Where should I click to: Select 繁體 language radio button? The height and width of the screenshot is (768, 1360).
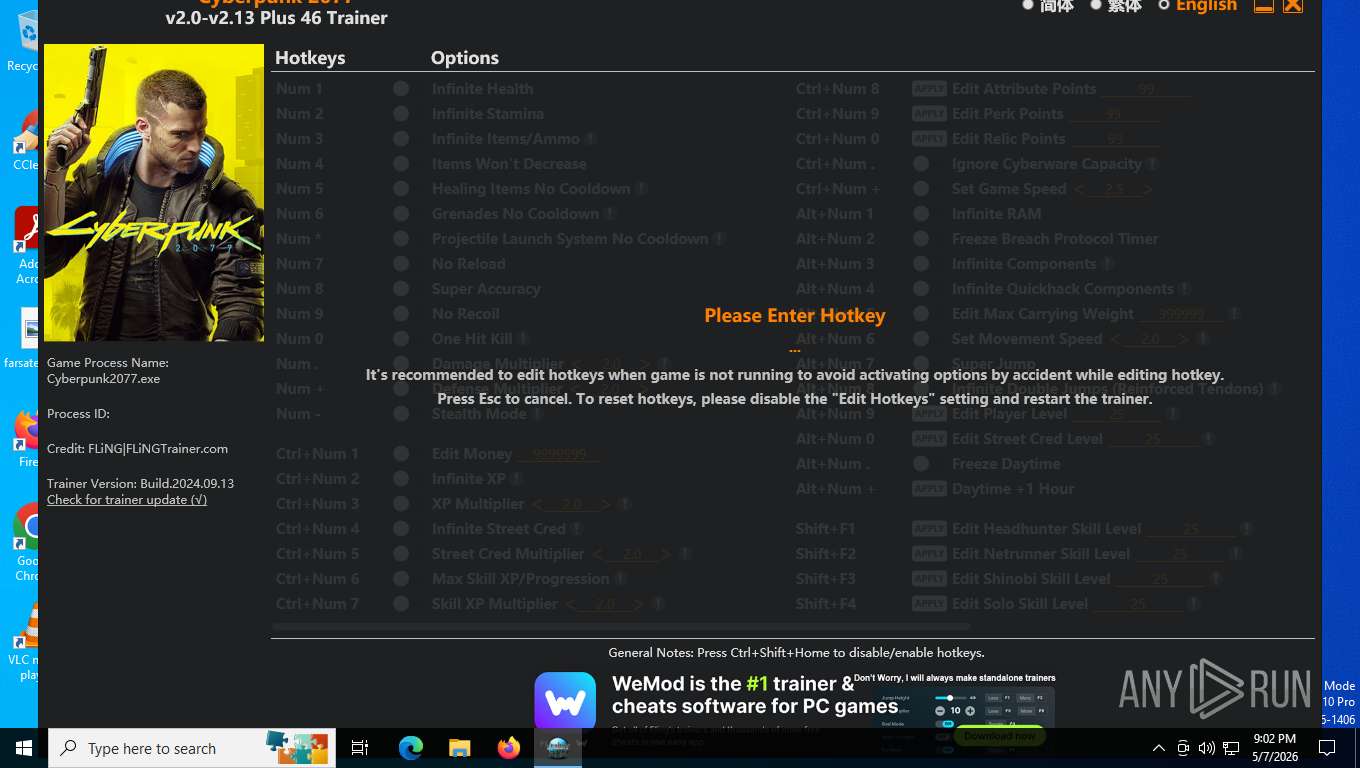[1096, 5]
